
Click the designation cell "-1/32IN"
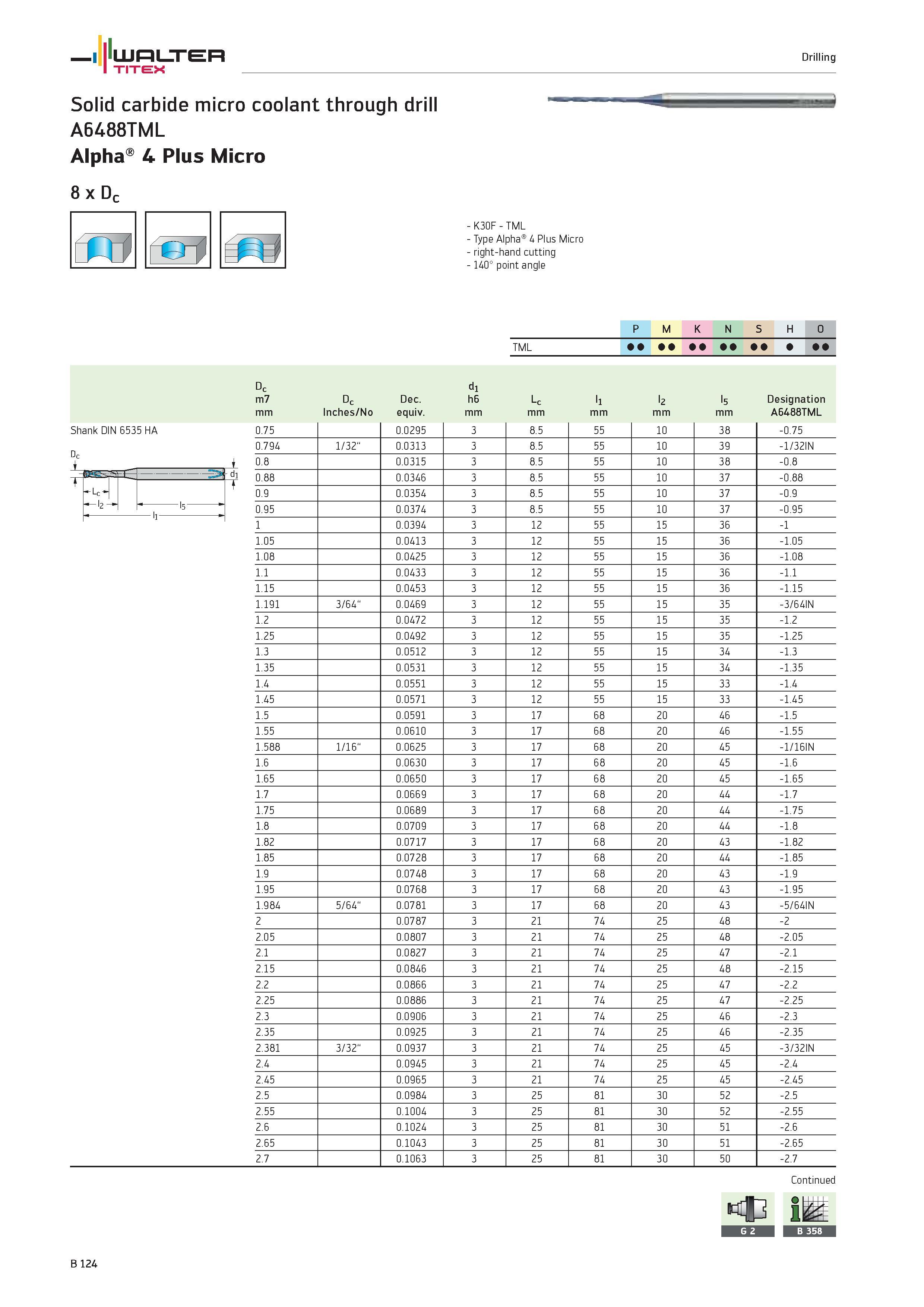pyautogui.click(x=796, y=446)
